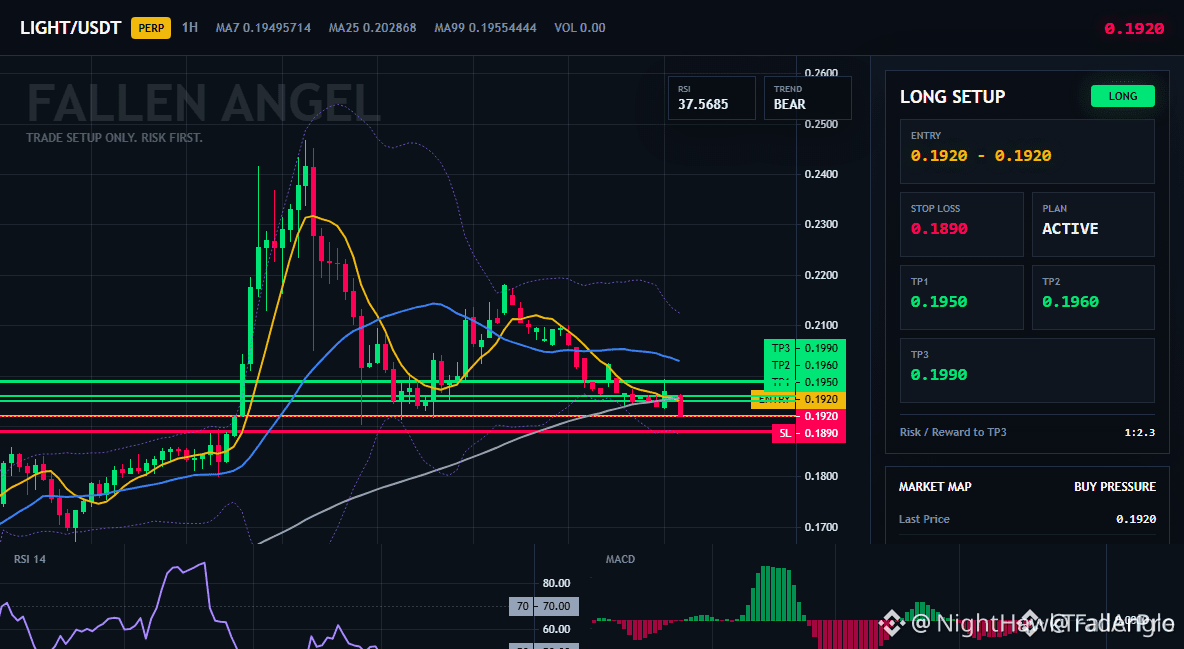Click the TP1 0.1950 card
Viewport: 1184px width, 649px height.
click(961, 297)
